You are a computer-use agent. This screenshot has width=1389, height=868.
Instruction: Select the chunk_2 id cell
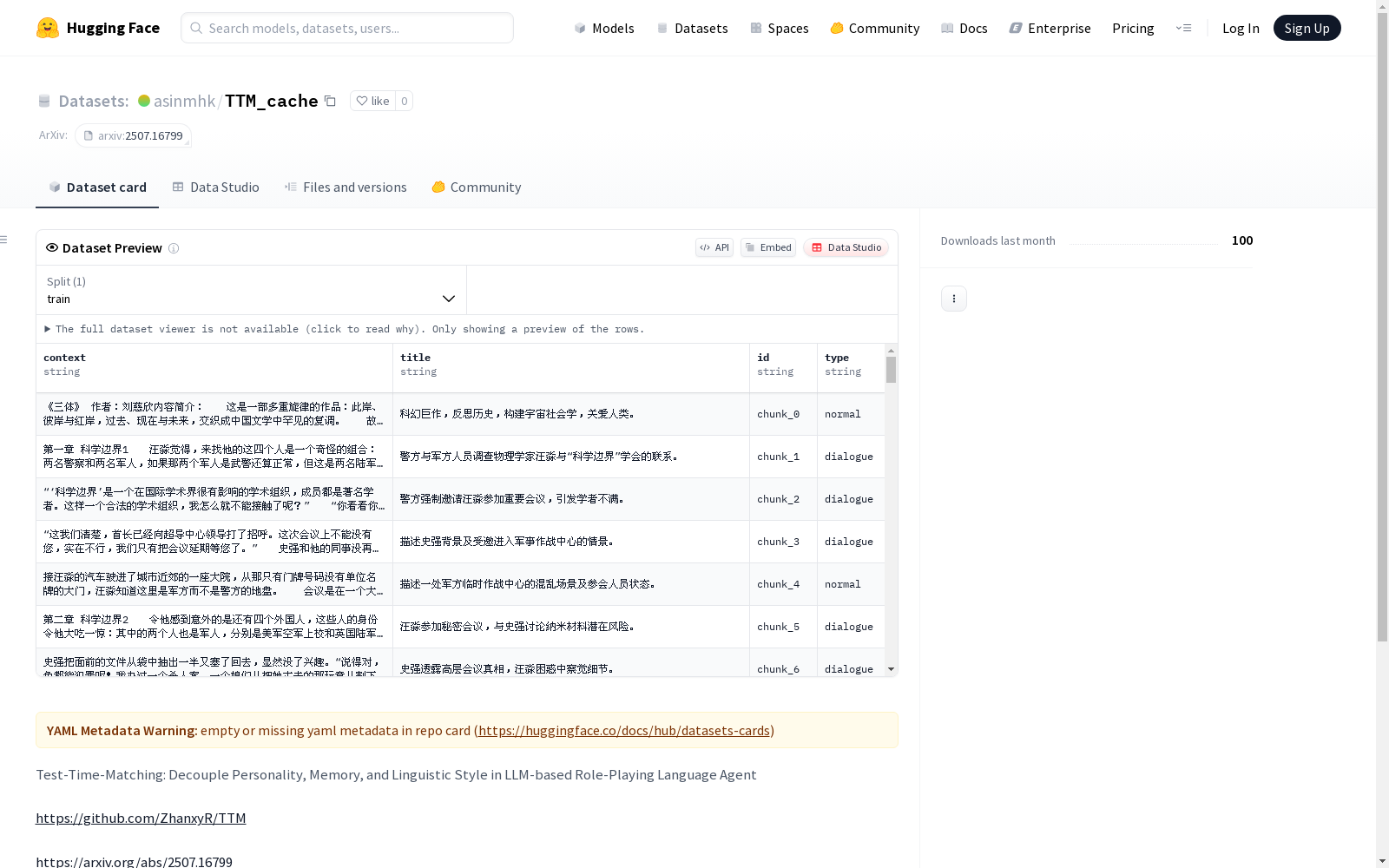(x=783, y=499)
